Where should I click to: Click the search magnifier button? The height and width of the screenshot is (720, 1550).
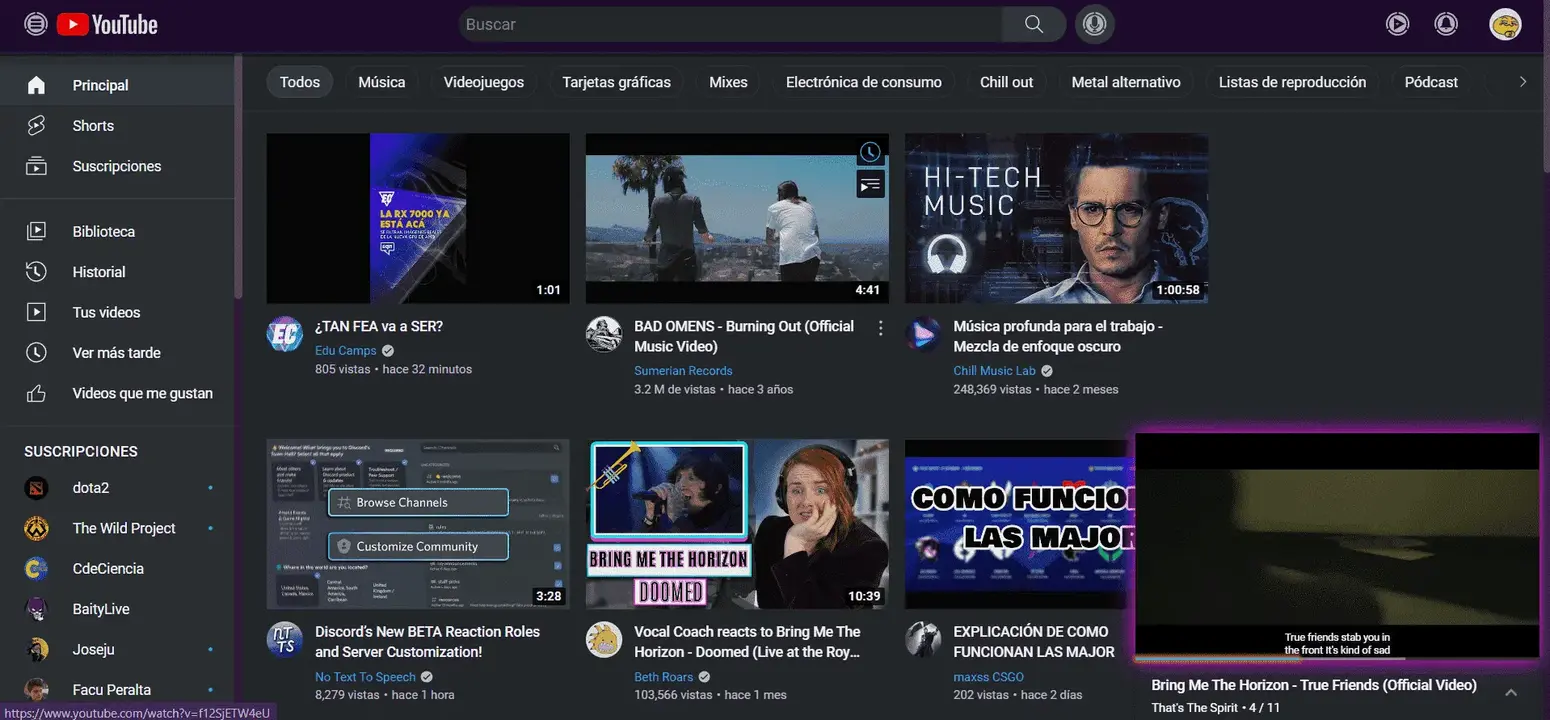[1034, 24]
